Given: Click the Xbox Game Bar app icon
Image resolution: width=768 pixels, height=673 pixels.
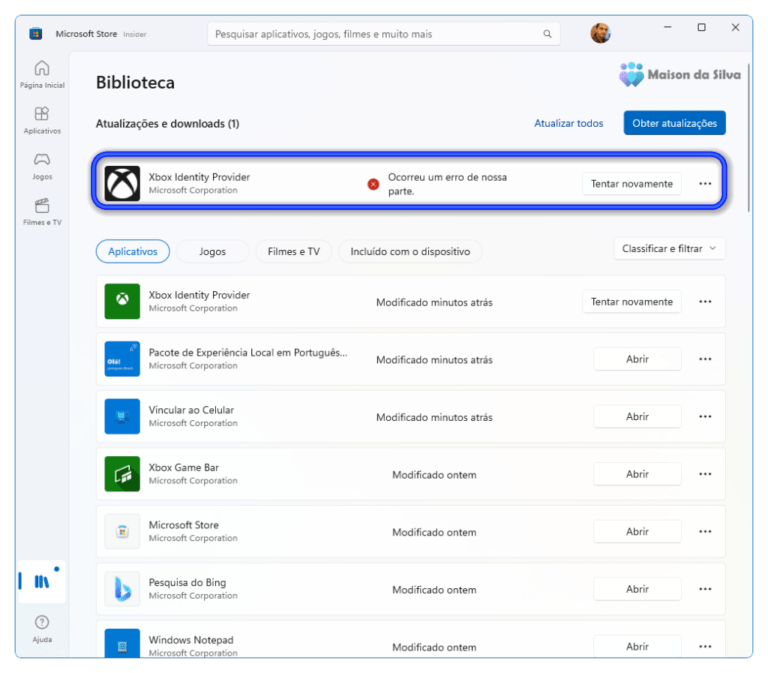Looking at the screenshot, I should click(122, 474).
